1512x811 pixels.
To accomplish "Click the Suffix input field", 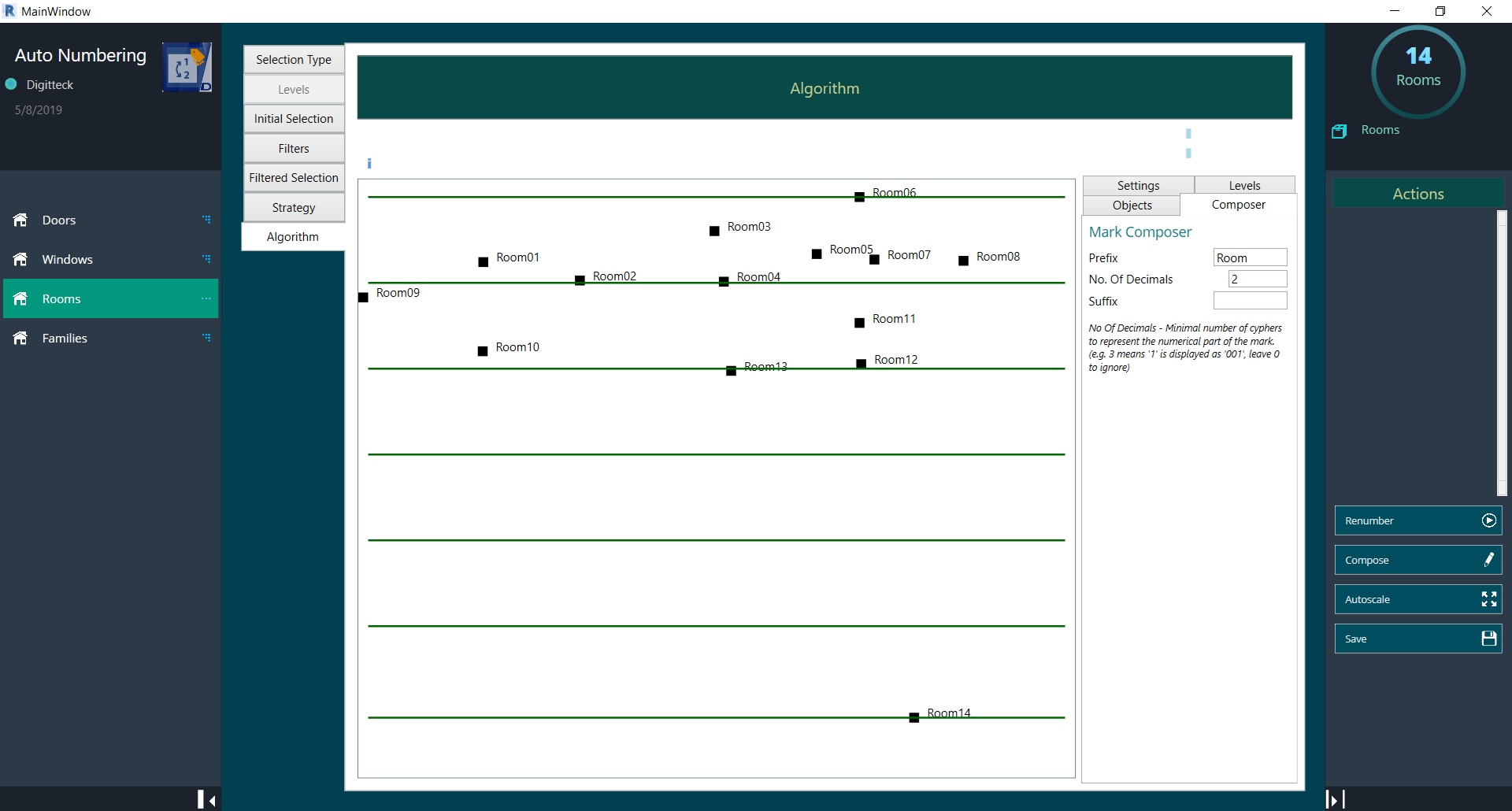I will click(x=1251, y=301).
